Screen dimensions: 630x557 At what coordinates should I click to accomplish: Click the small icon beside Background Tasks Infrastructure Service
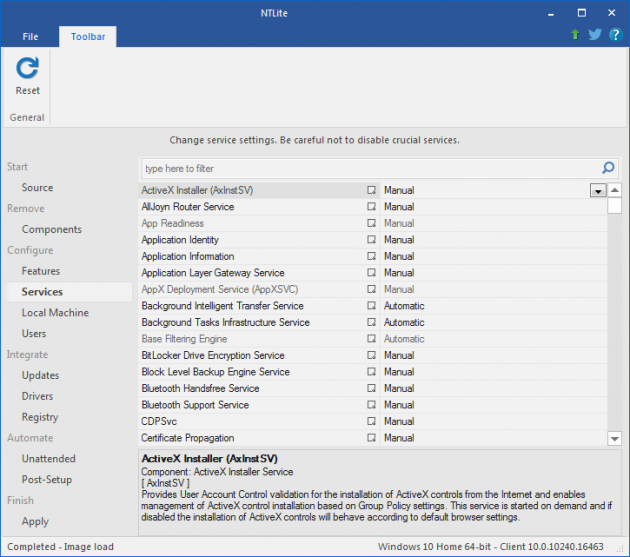pos(371,322)
